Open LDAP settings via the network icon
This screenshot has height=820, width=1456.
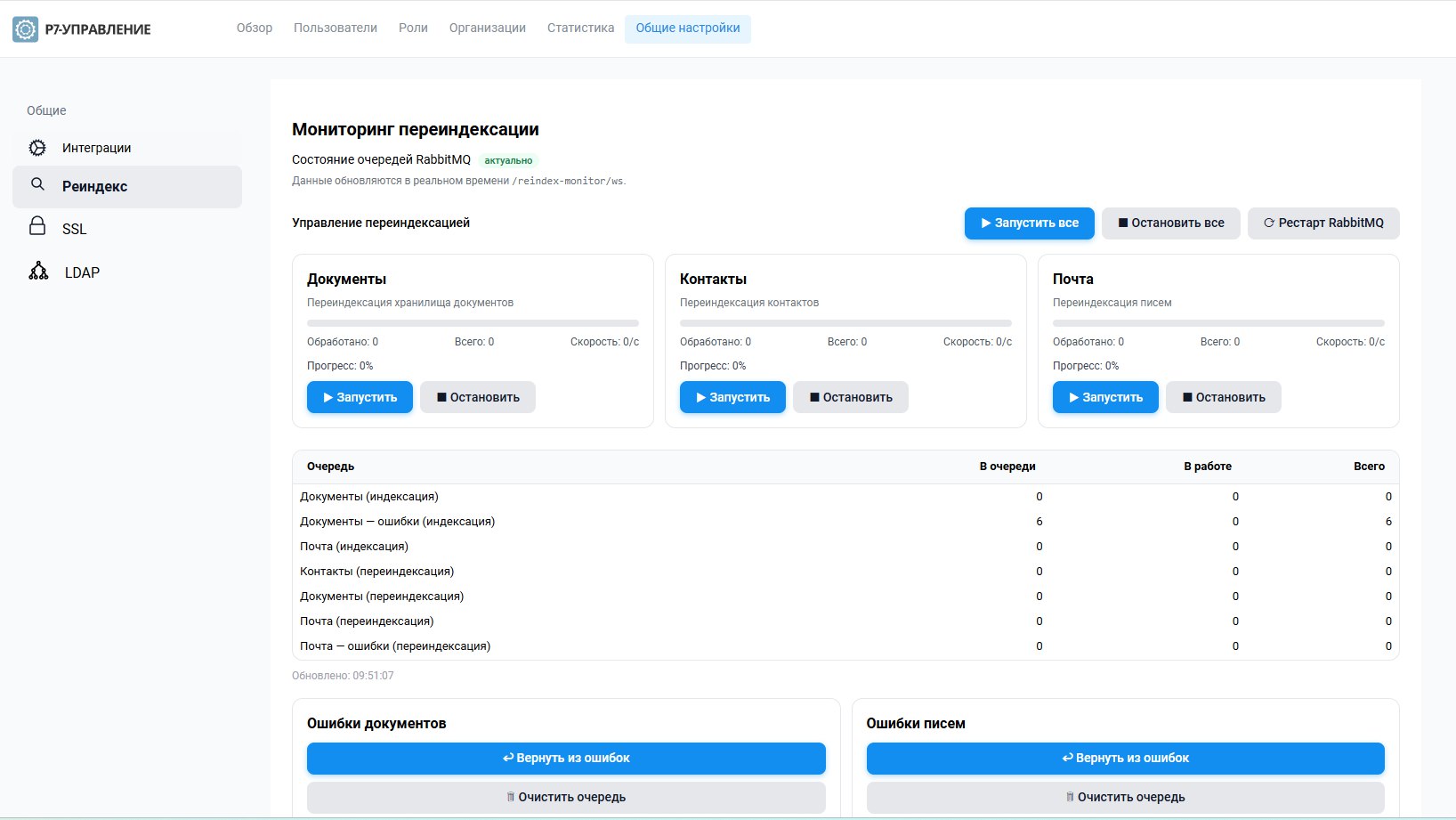click(x=37, y=271)
